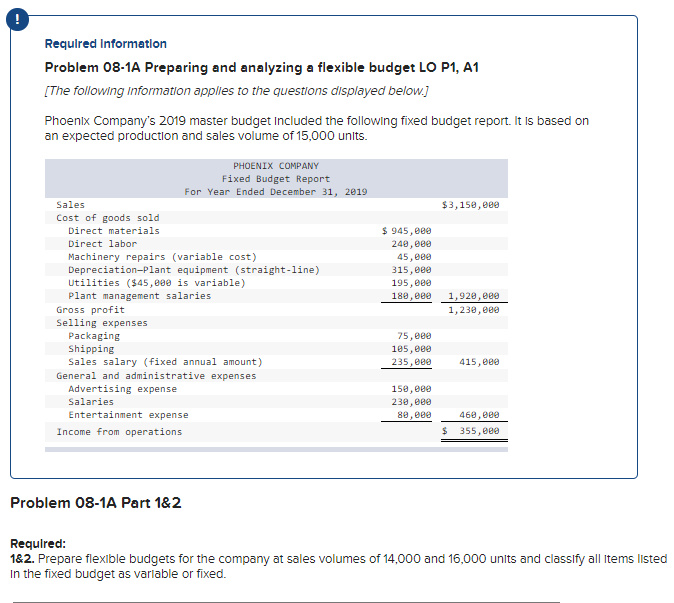This screenshot has width=674, height=603.
Task: Click the 'Advertising expense' row label
Action: 123,389
